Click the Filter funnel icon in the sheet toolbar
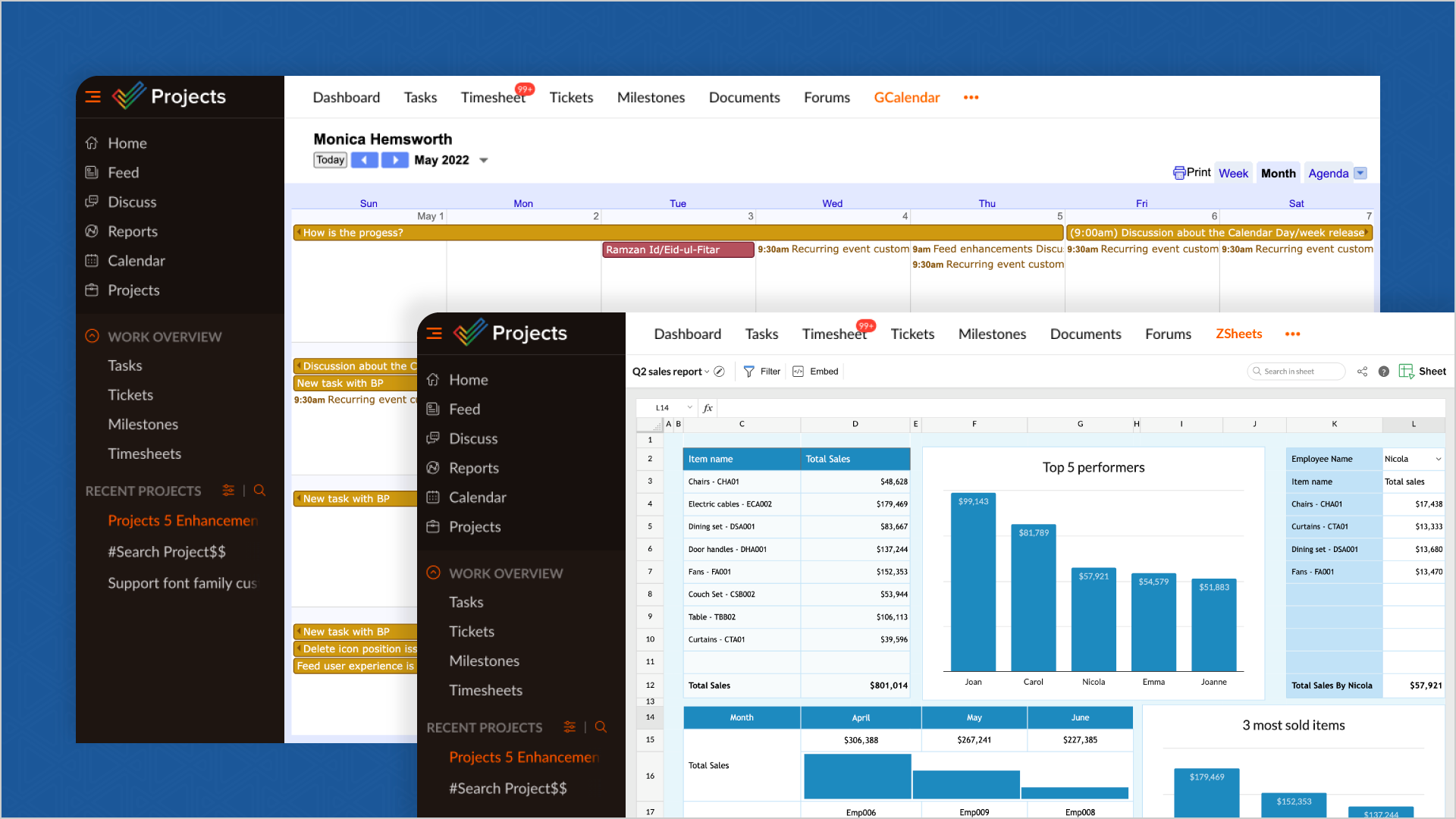The image size is (1456, 819). click(x=748, y=372)
